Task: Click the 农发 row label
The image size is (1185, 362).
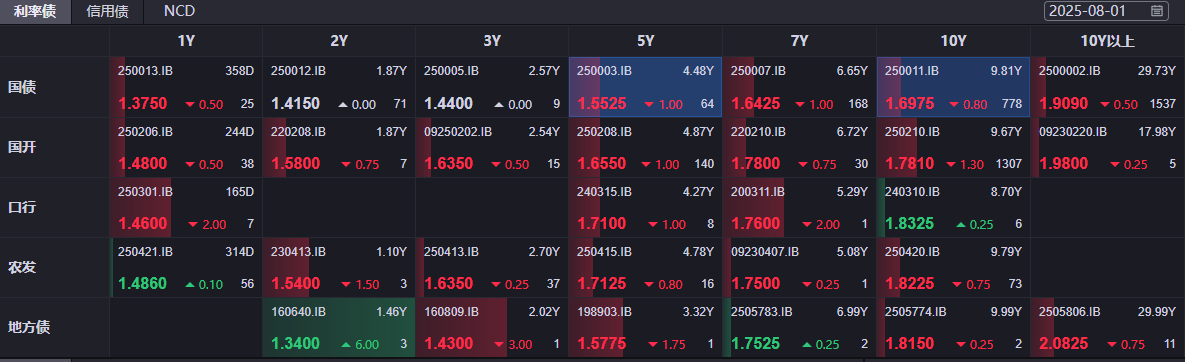Action: (22, 268)
